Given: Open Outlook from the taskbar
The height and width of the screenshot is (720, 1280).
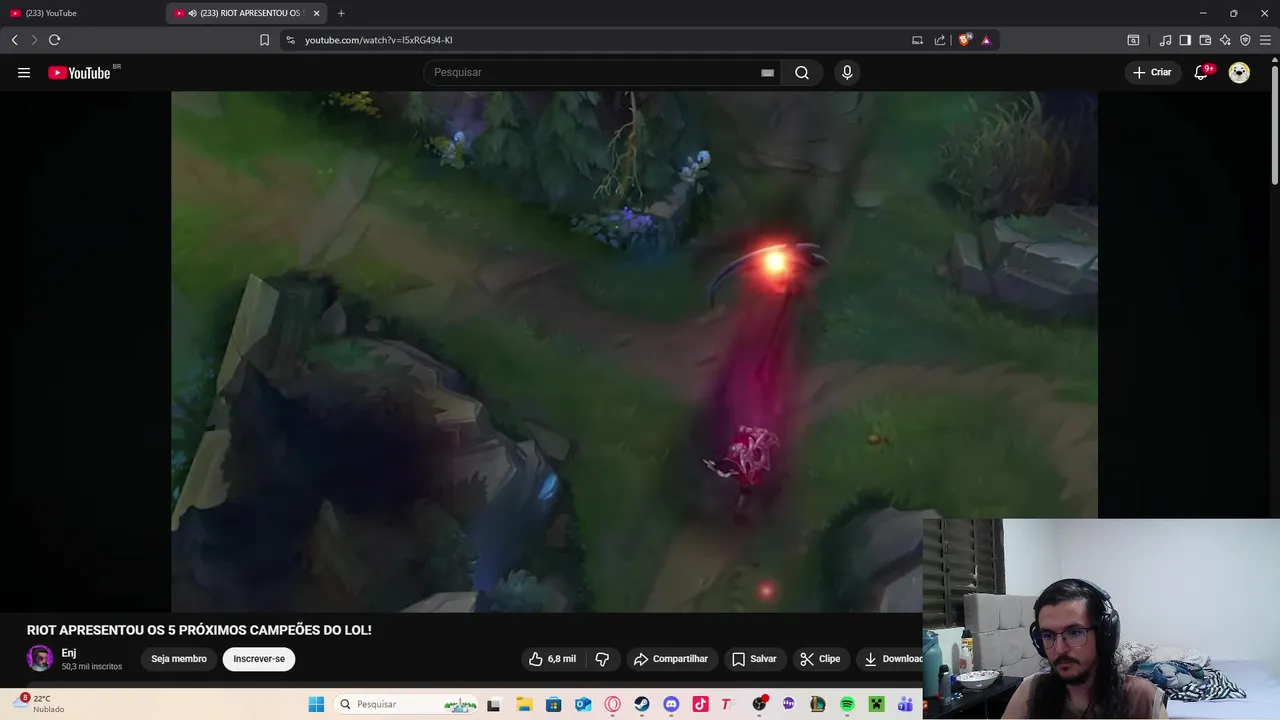Looking at the screenshot, I should pos(583,704).
